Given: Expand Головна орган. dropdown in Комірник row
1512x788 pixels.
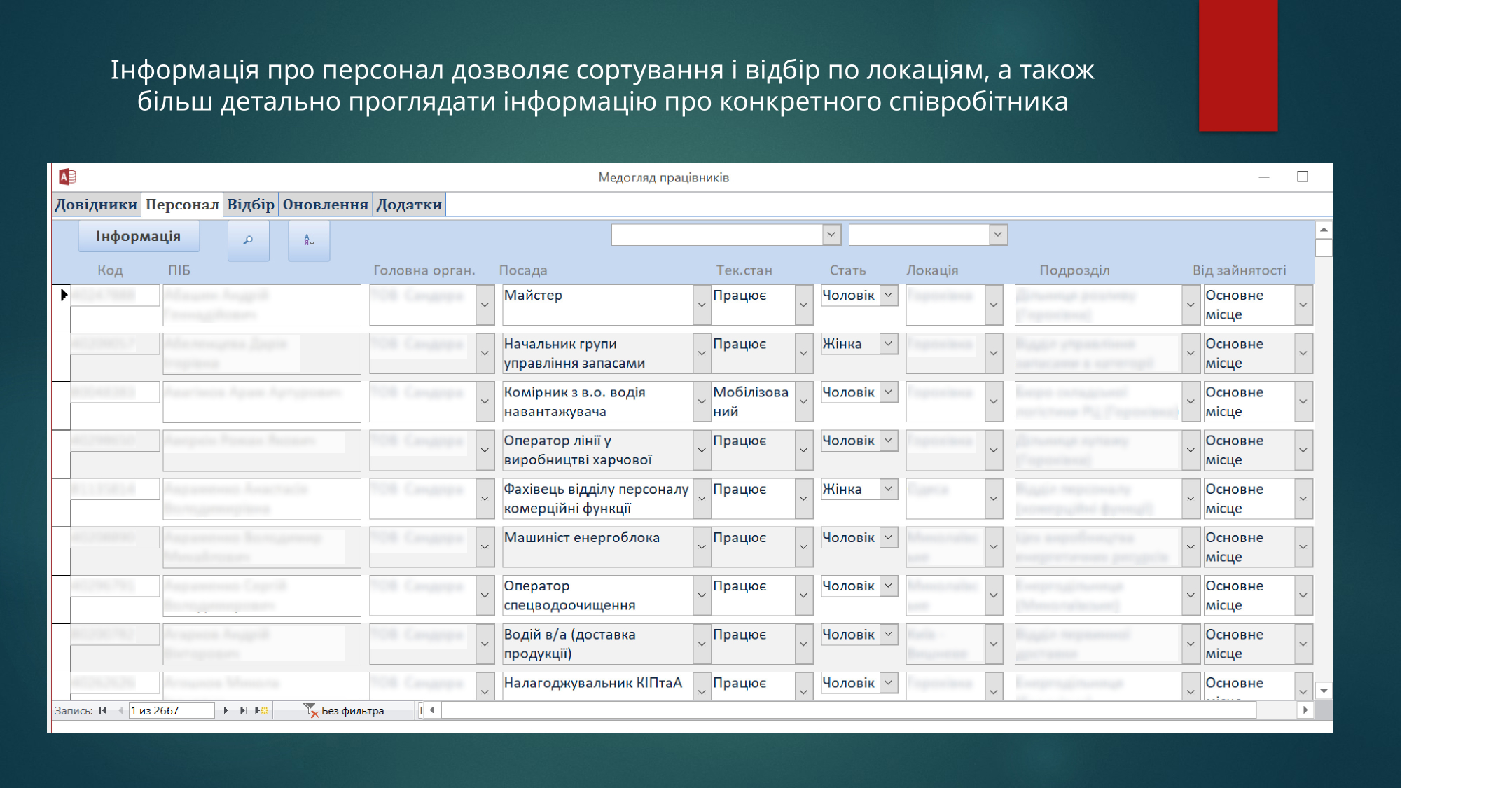Looking at the screenshot, I should tap(485, 401).
